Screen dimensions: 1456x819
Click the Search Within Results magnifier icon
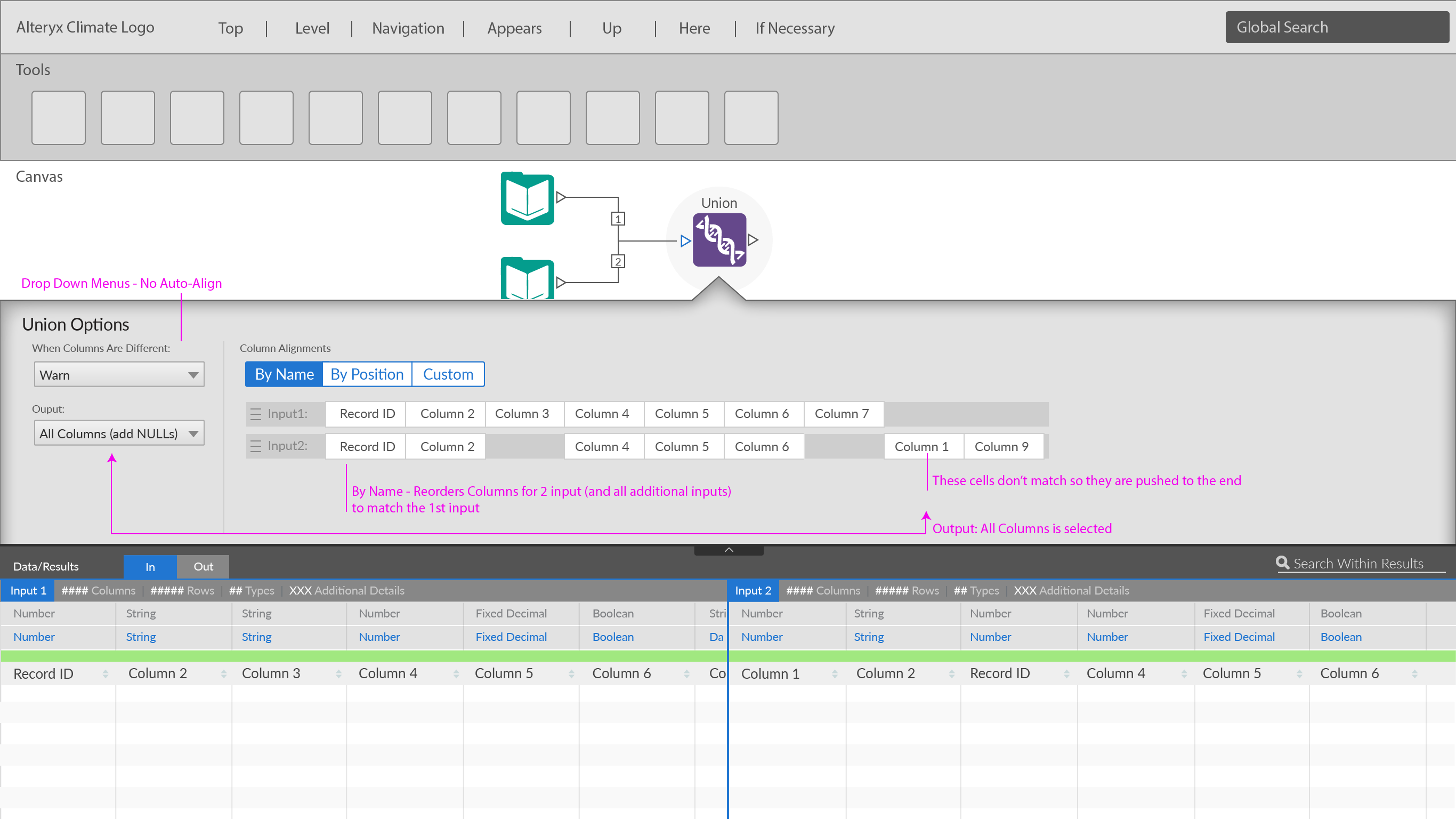[1282, 563]
